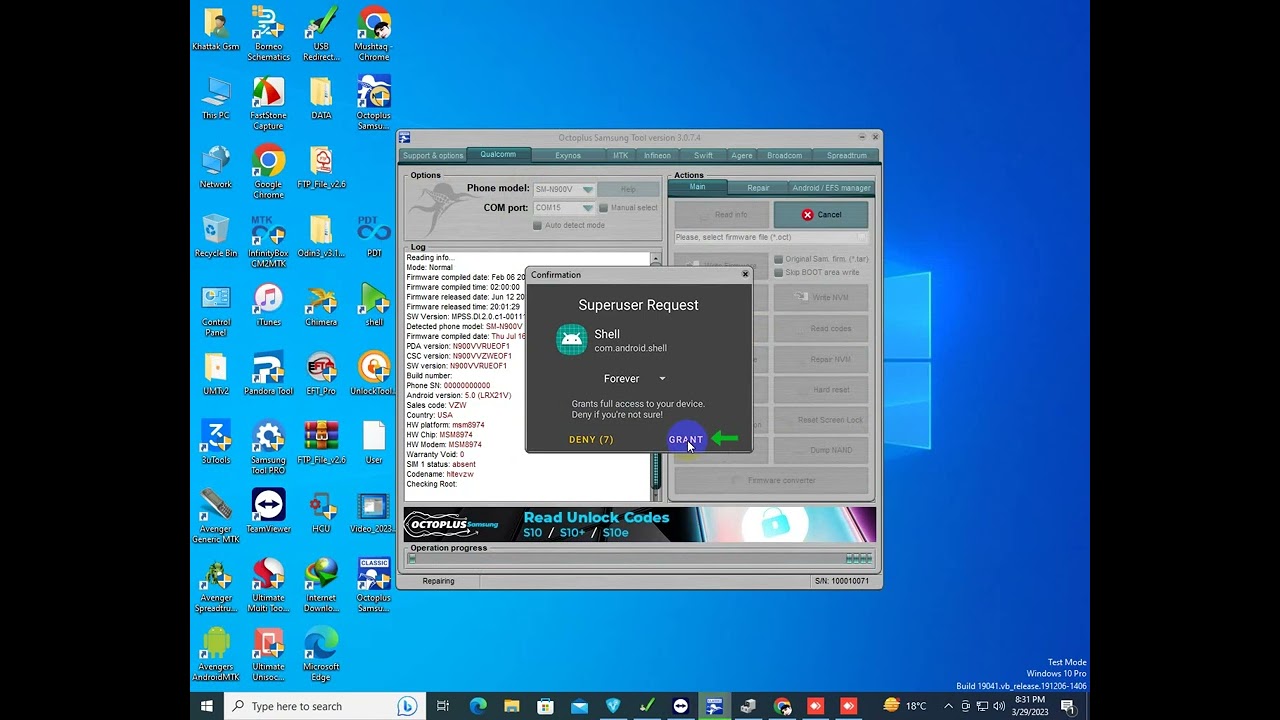Open iTunes desktop icon
This screenshot has height=720, width=1280.
[x=268, y=305]
